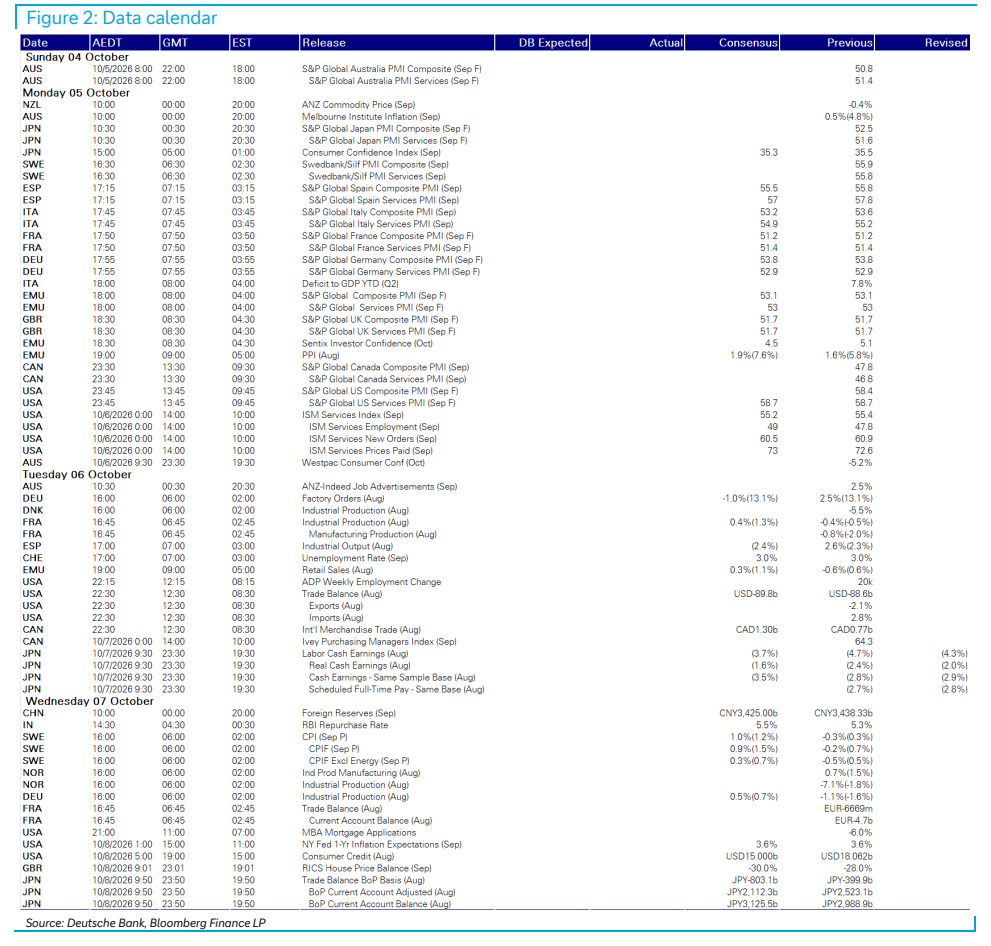The width and height of the screenshot is (991, 946).
Task: Click 'RICS House Price Balance (Sep)' release
Action: click(x=367, y=869)
